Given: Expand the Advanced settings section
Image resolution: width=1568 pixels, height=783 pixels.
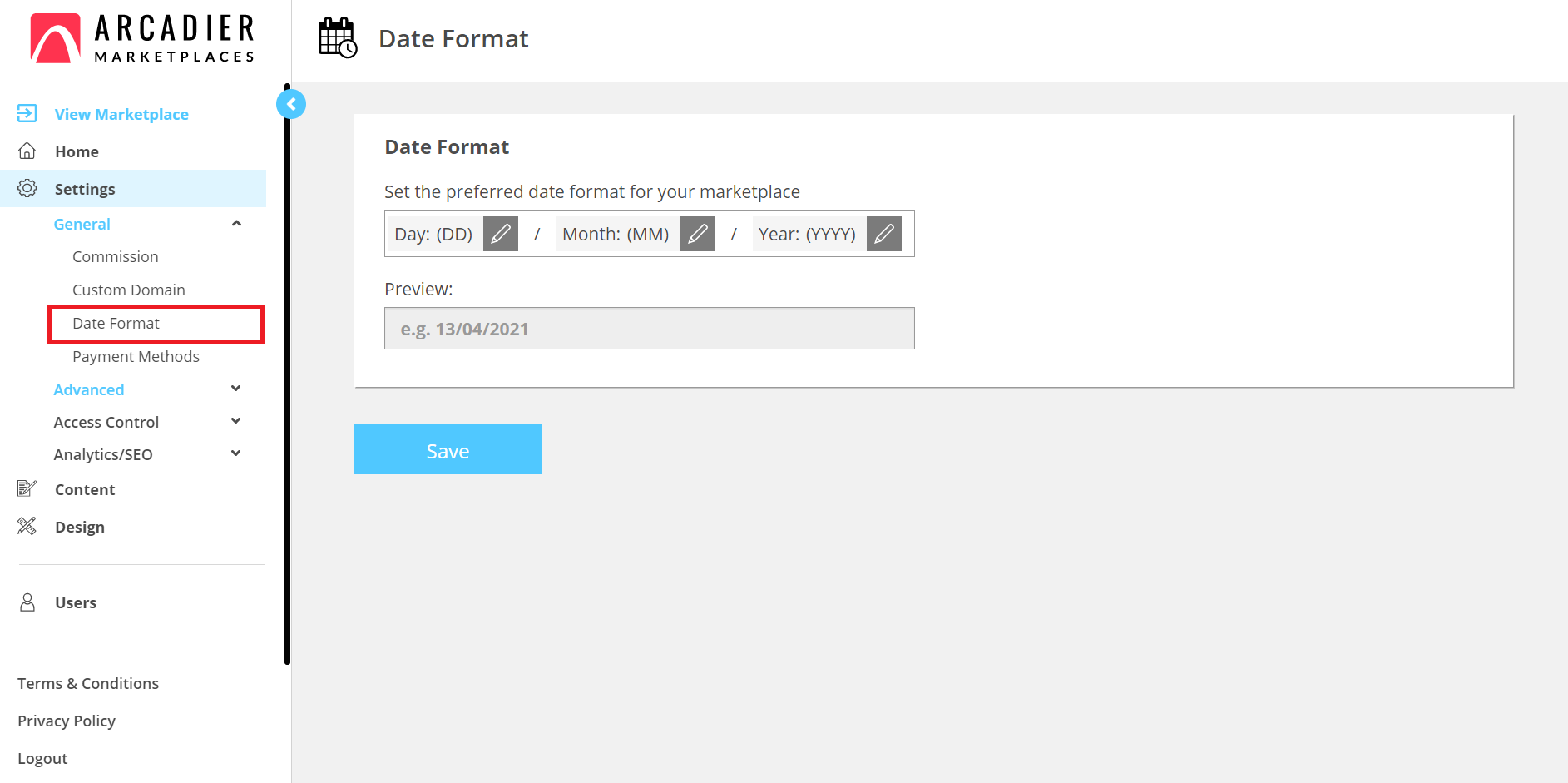Looking at the screenshot, I should click(236, 388).
